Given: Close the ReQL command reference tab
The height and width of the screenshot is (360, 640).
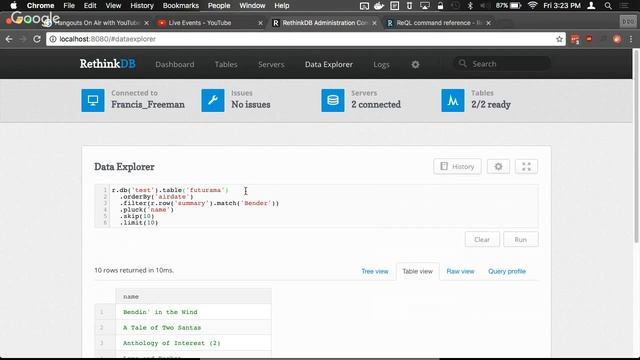Looking at the screenshot, I should coord(488,23).
